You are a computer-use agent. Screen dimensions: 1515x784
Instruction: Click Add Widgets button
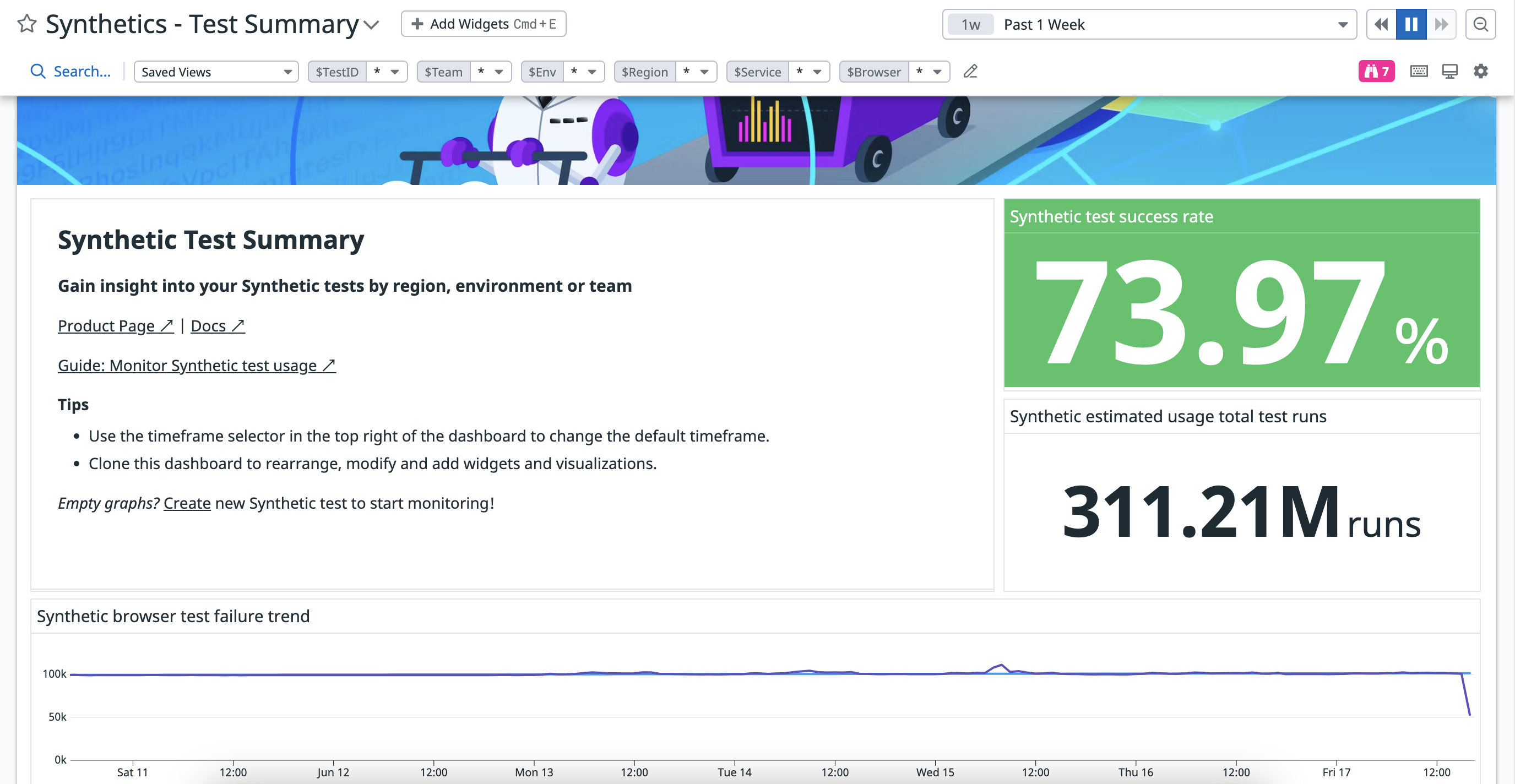point(484,24)
